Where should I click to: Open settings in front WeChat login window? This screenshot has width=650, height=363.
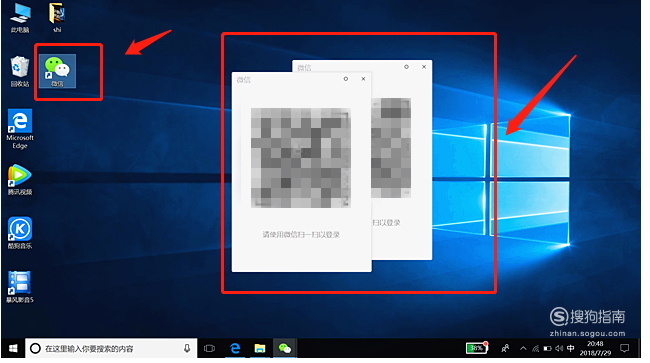click(346, 79)
